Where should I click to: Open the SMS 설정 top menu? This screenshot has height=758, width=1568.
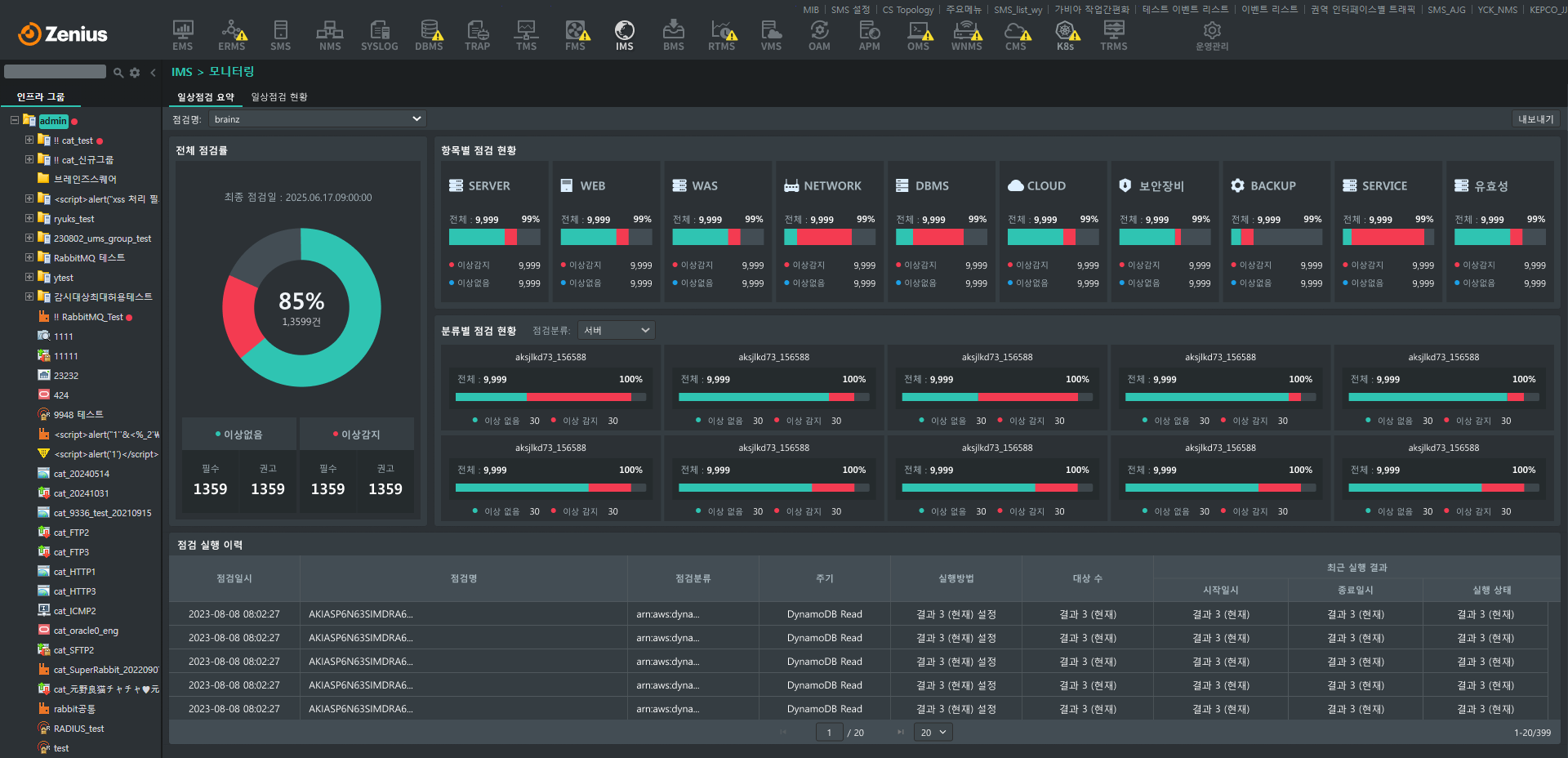[x=851, y=10]
